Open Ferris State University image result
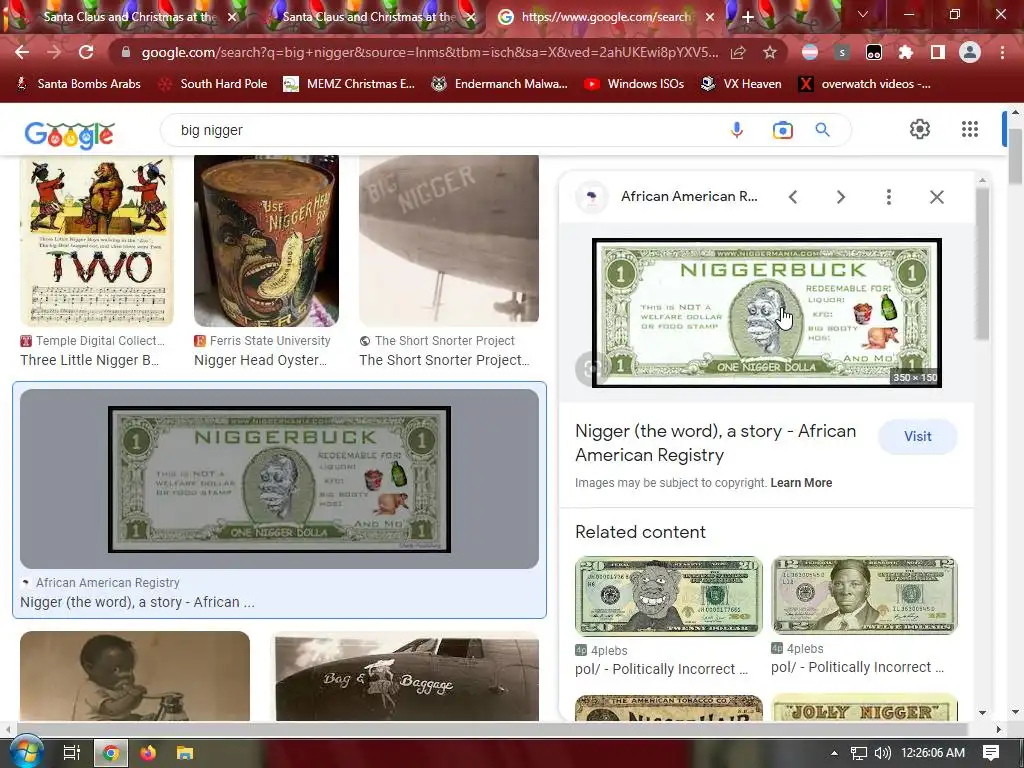1024x768 pixels. pos(266,241)
